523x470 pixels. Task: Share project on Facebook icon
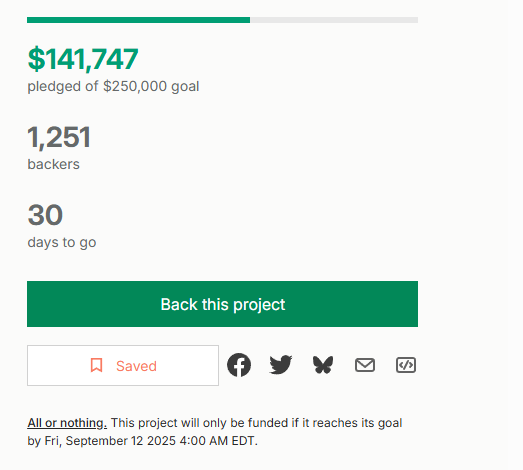click(x=239, y=365)
